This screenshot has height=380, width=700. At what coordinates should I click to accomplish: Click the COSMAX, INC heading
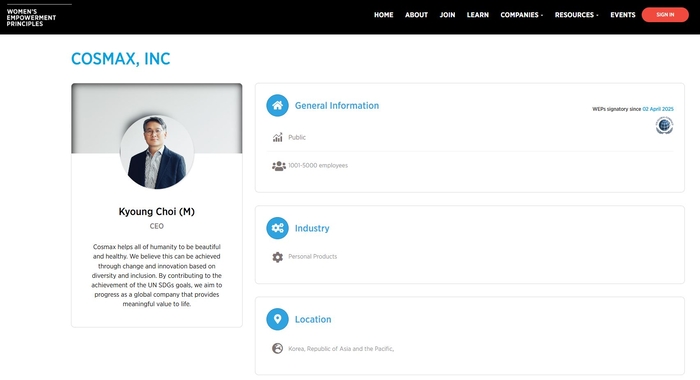click(x=121, y=59)
